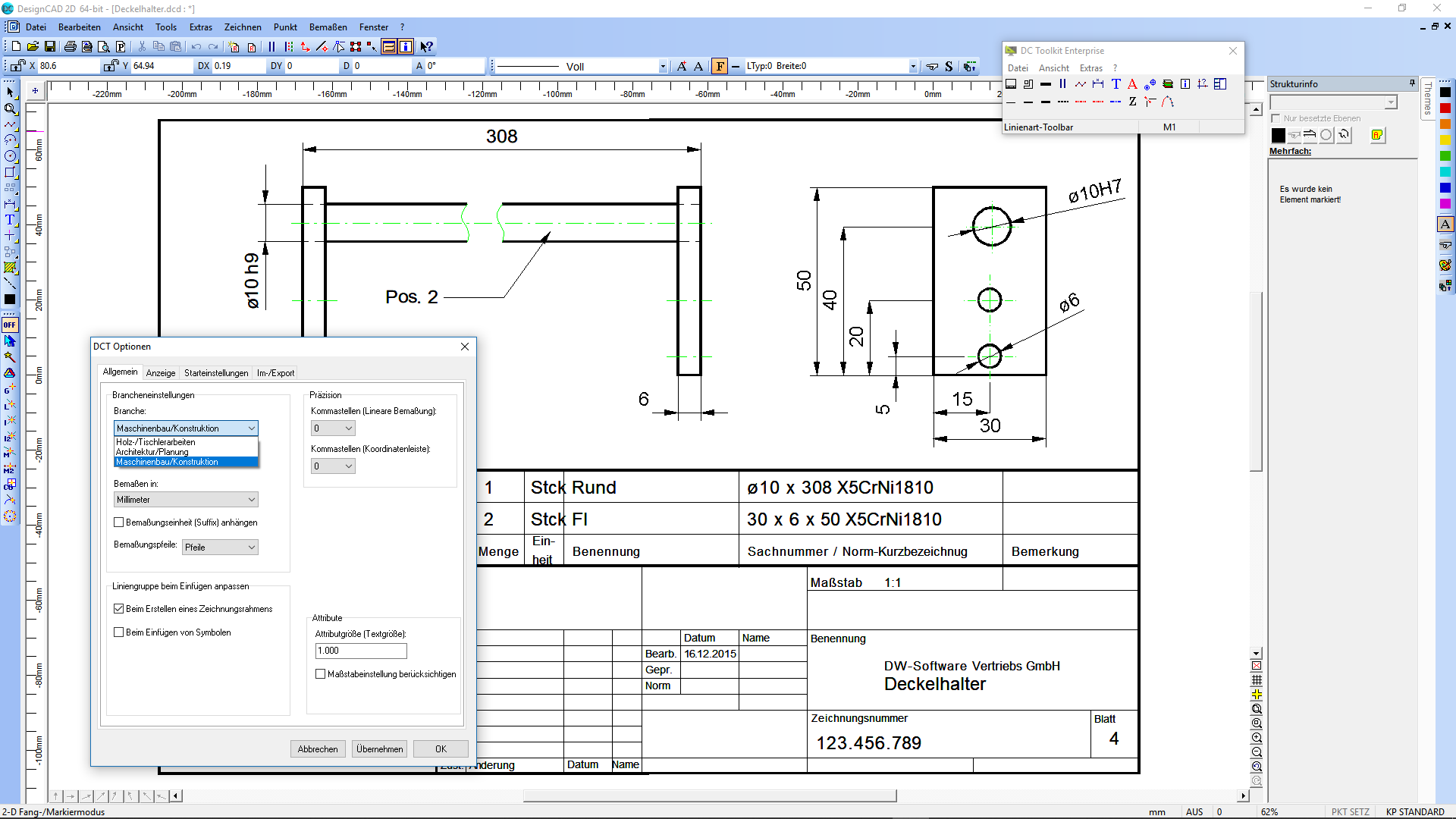Viewport: 1456px width, 819px height.
Task: Click blue 'T' text icon in DC Toolkit
Action: [1116, 84]
